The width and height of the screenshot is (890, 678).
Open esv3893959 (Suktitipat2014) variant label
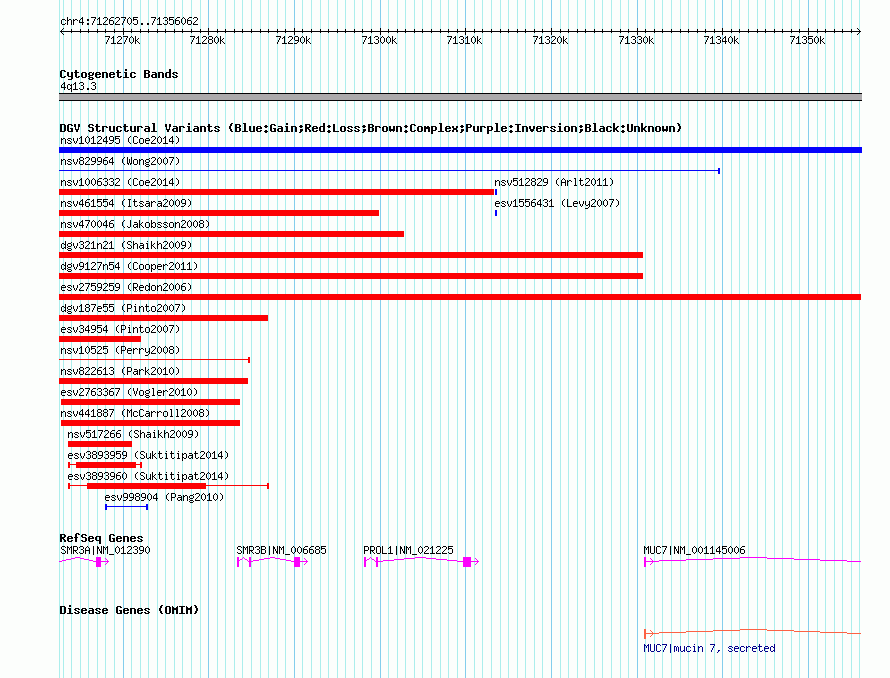pyautogui.click(x=148, y=455)
